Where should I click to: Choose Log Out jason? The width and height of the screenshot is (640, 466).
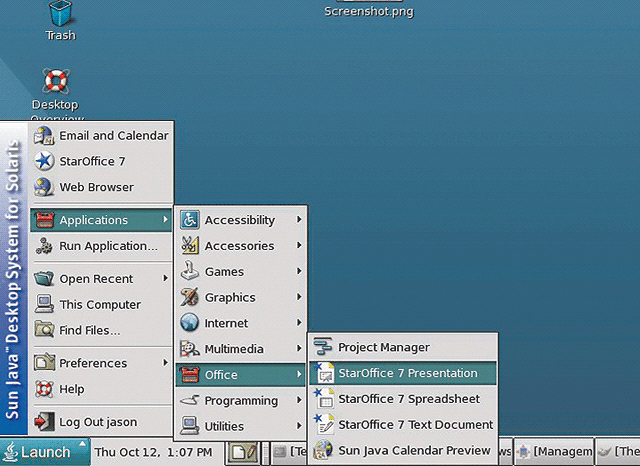(x=101, y=422)
